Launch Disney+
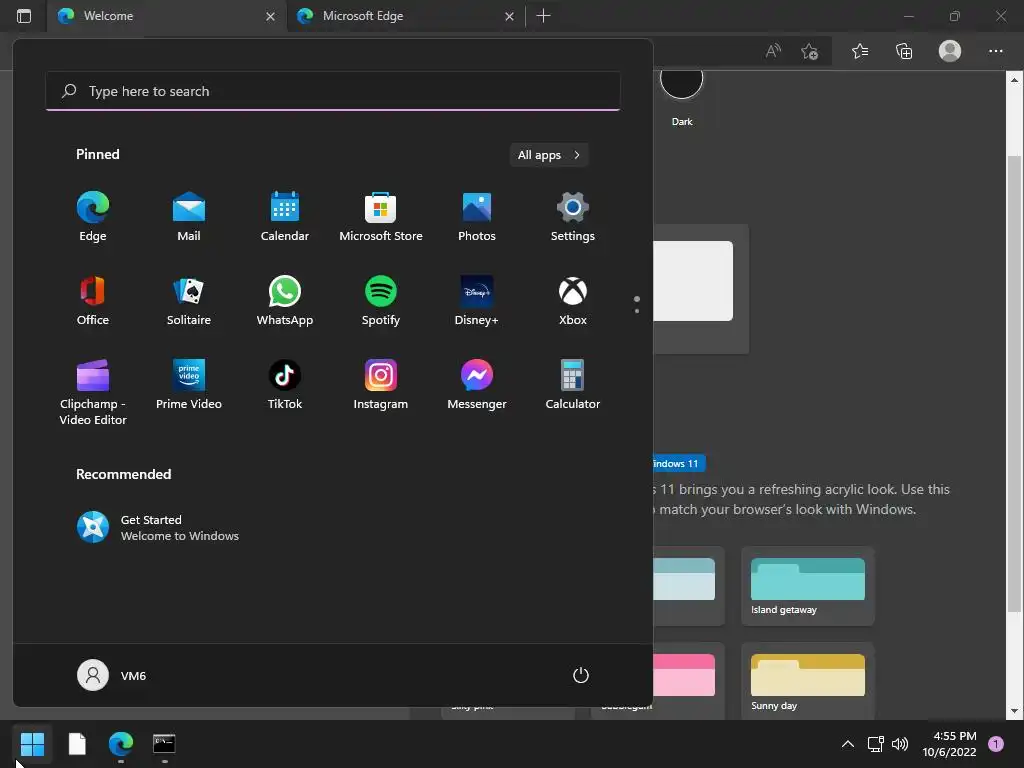Screen dimensions: 1024x768 point(477,300)
